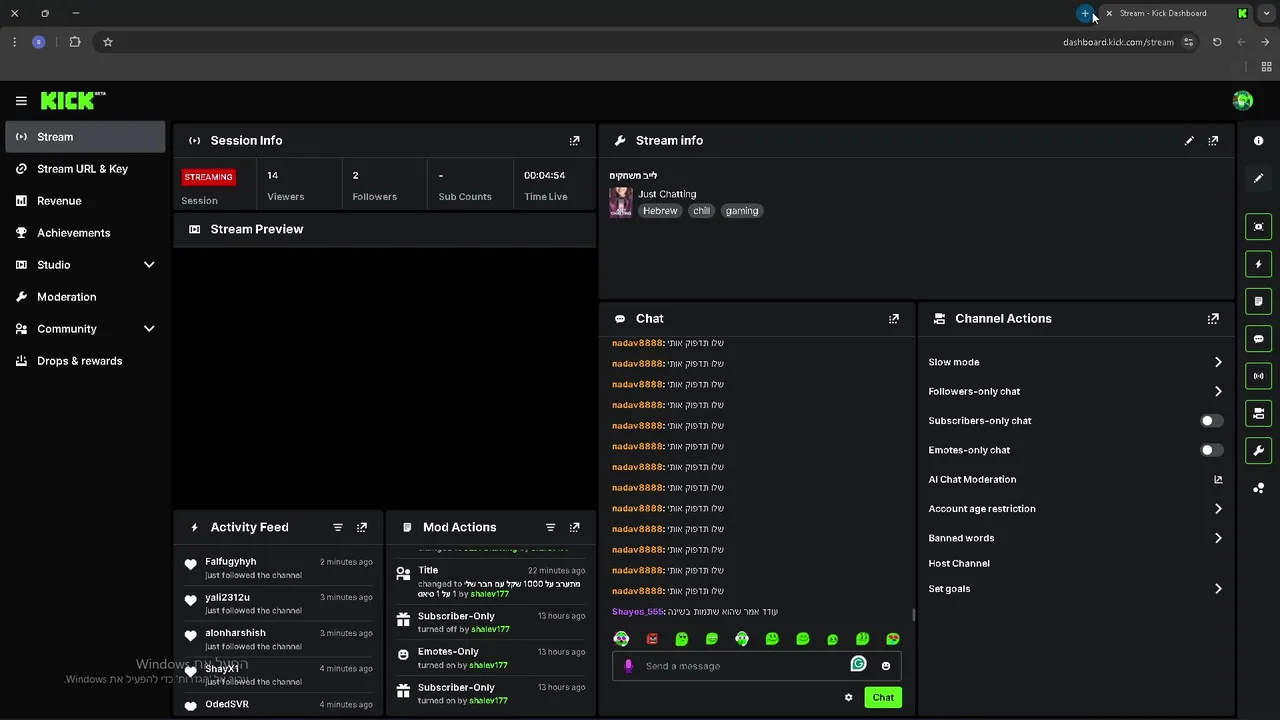Screen dimensions: 1280x720
Task: Click the pencil edit-layout icon in right sidebar
Action: (1259, 178)
